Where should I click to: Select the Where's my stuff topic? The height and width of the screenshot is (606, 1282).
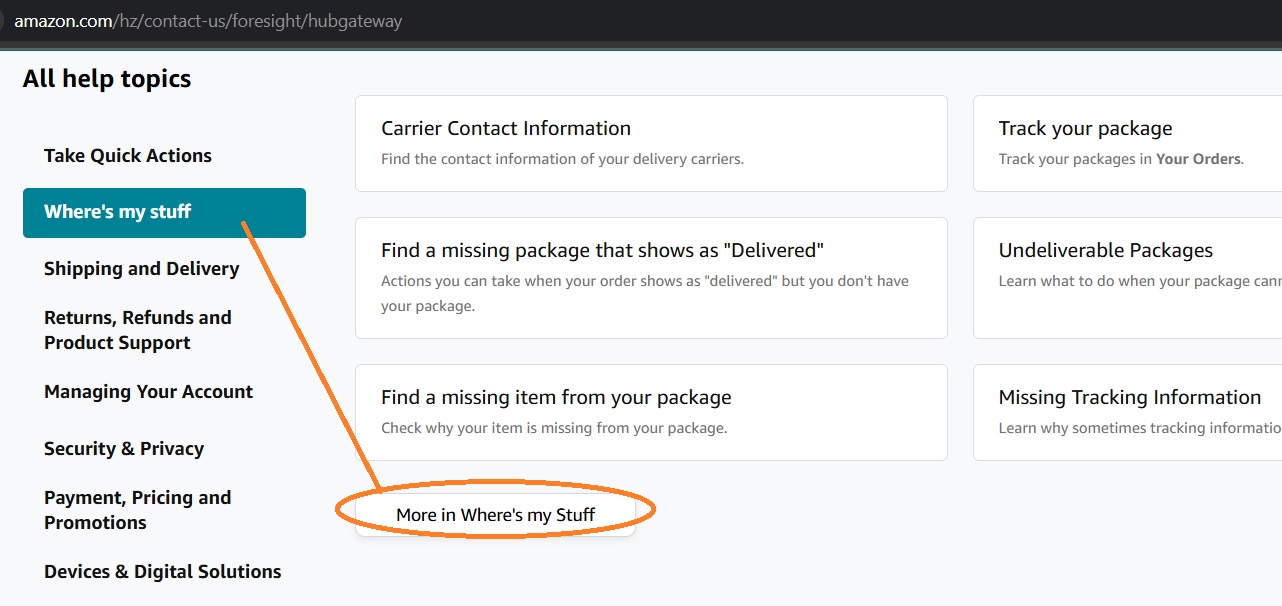point(118,212)
